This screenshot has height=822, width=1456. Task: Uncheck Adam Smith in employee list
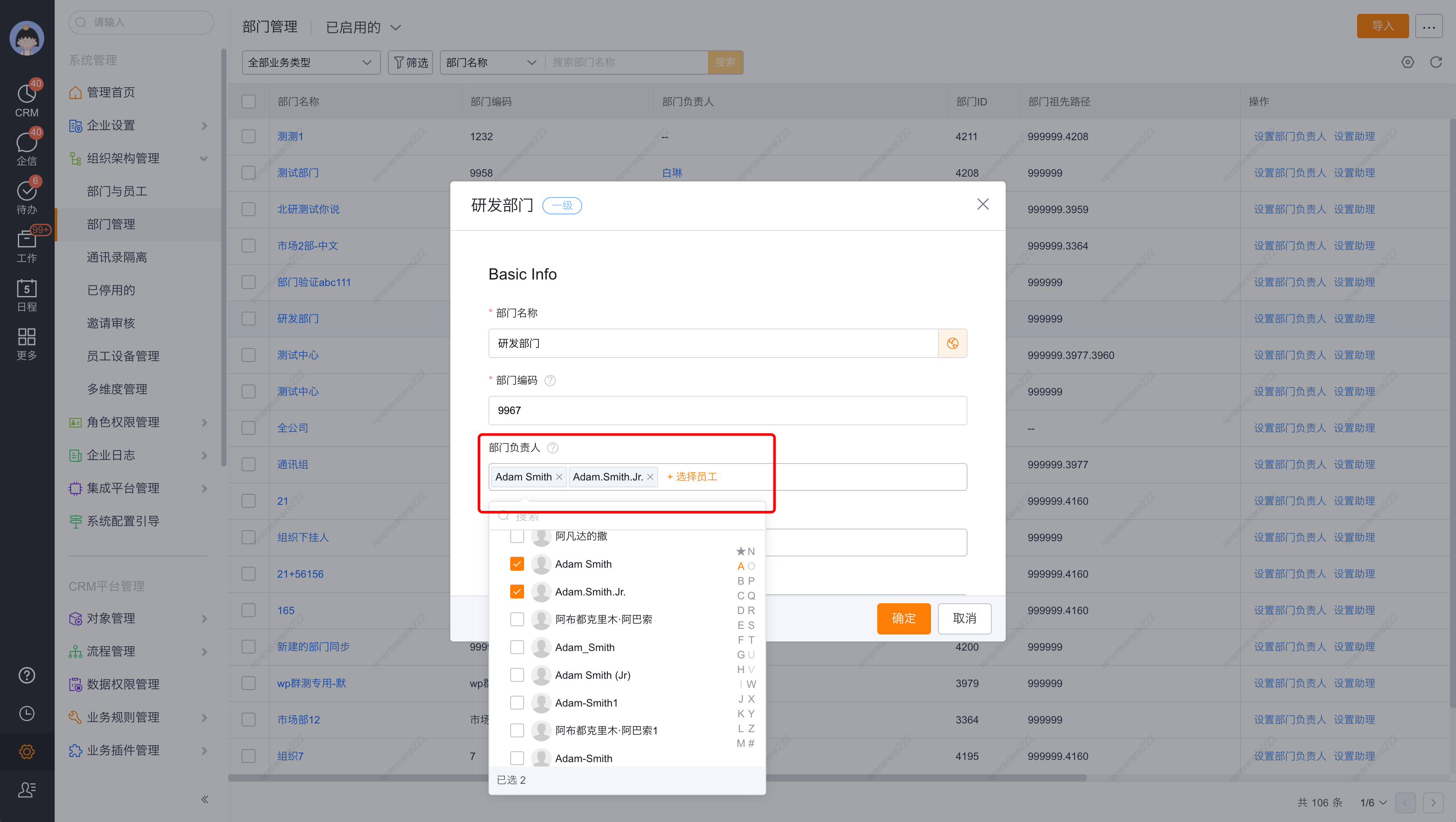click(517, 564)
